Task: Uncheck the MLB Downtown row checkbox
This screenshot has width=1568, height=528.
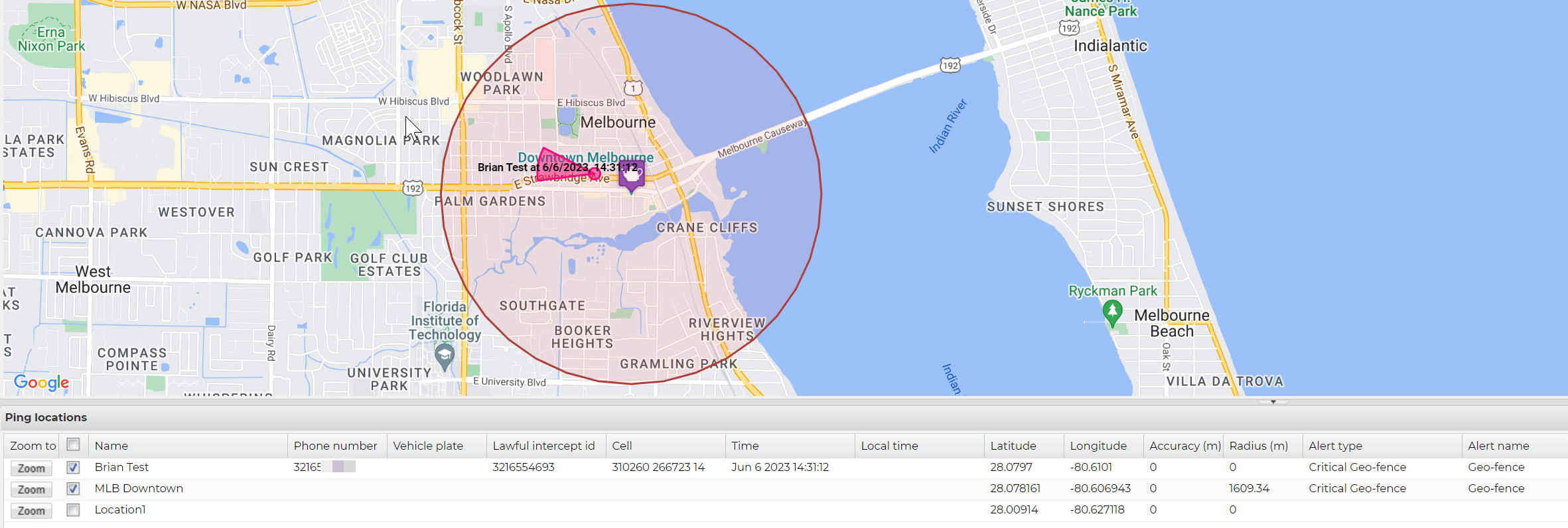Action: 73,488
